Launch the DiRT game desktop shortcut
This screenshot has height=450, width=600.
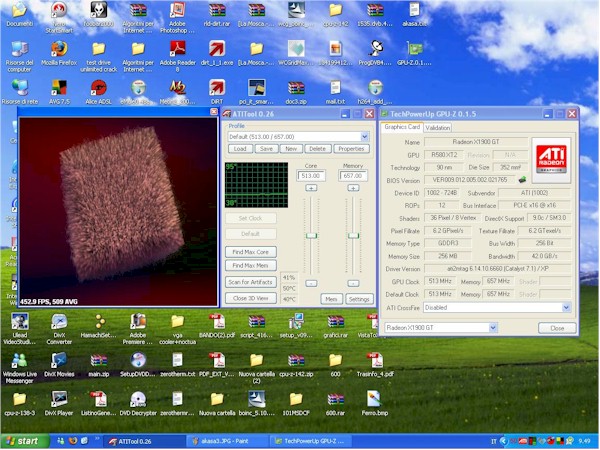(x=216, y=89)
